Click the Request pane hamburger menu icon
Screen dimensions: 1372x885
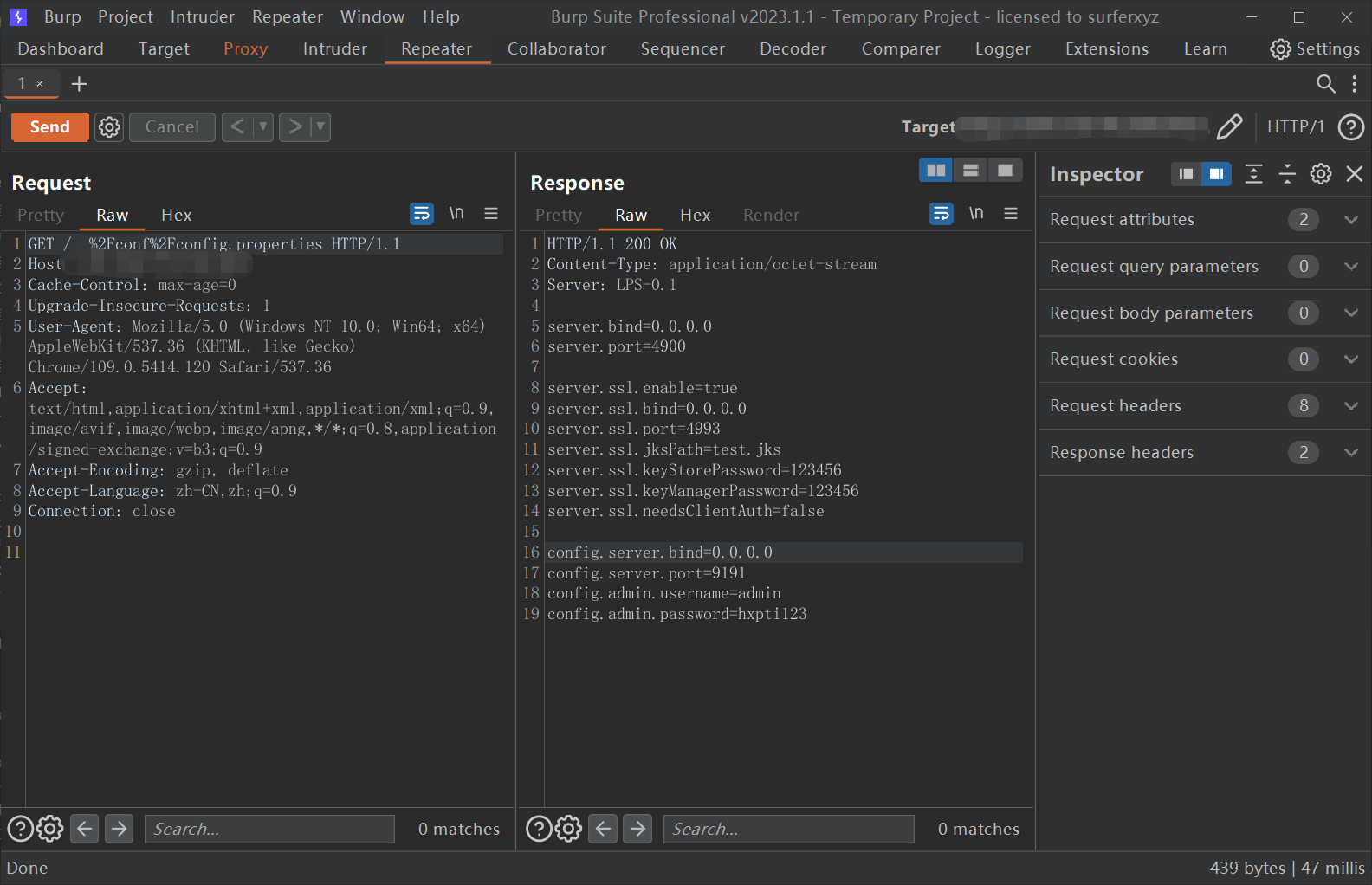pos(491,213)
